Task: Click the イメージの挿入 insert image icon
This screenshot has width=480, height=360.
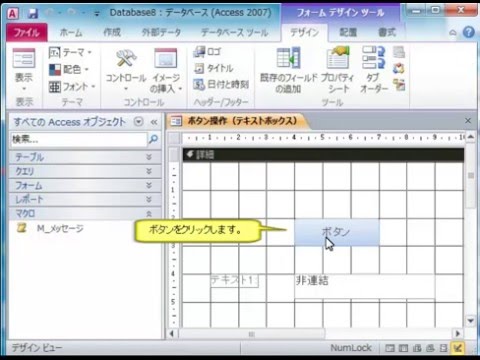Action: click(166, 59)
